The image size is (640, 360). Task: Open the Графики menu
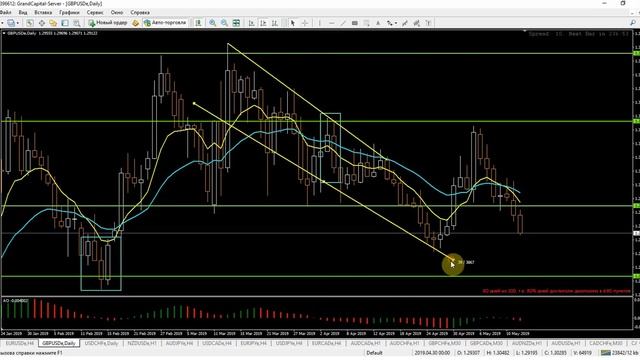click(69, 12)
